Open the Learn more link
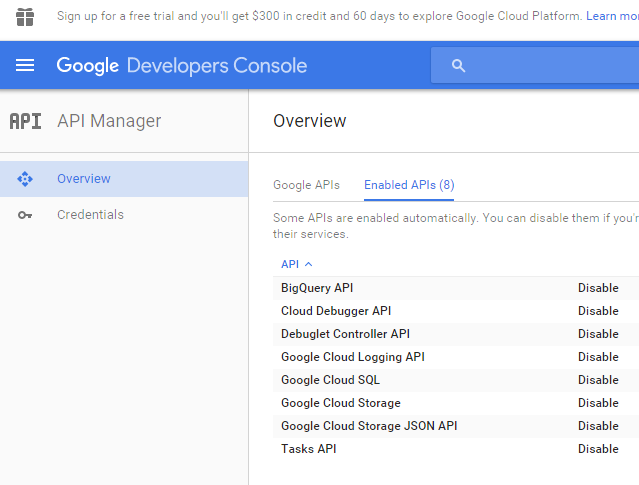Screen dimensions: 639x485 [x=612, y=16]
